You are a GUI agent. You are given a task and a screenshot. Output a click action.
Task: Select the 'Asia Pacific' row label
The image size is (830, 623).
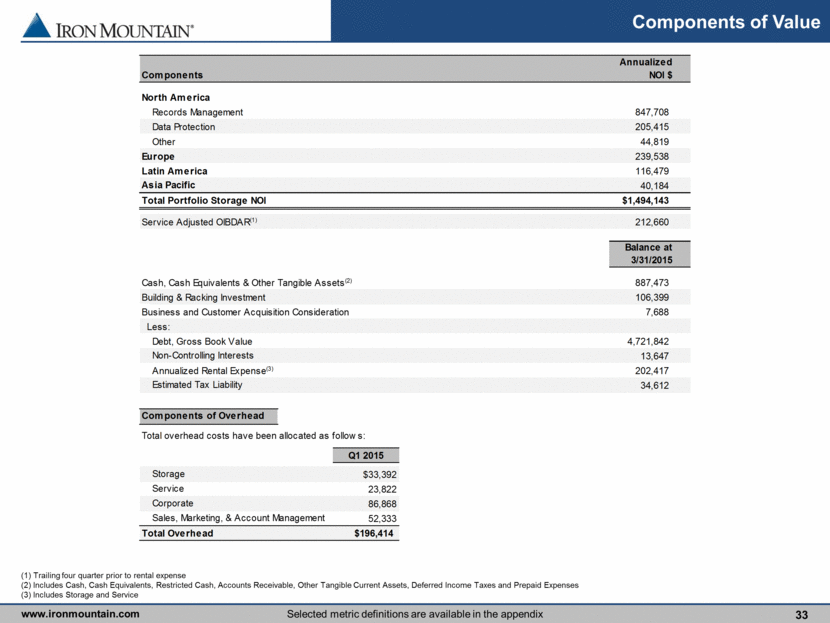tap(168, 185)
